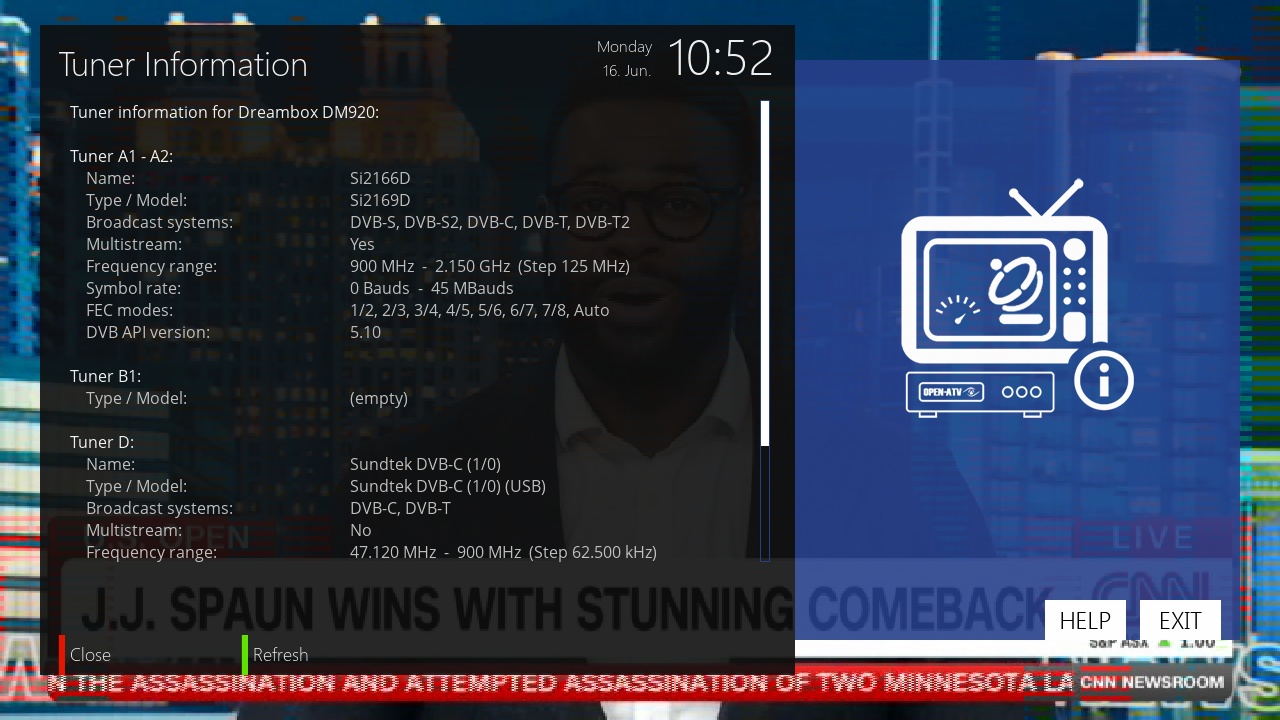This screenshot has height=720, width=1280.
Task: Click the Si2166D name value
Action: coord(380,178)
